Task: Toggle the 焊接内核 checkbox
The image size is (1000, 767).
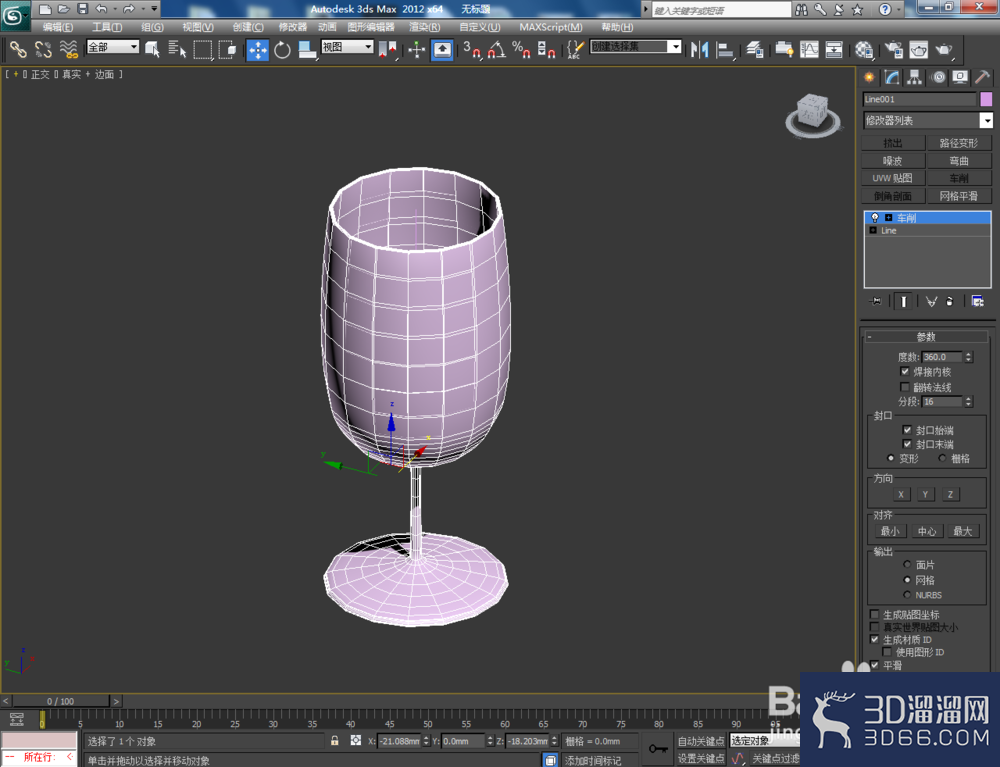Action: pyautogui.click(x=904, y=371)
